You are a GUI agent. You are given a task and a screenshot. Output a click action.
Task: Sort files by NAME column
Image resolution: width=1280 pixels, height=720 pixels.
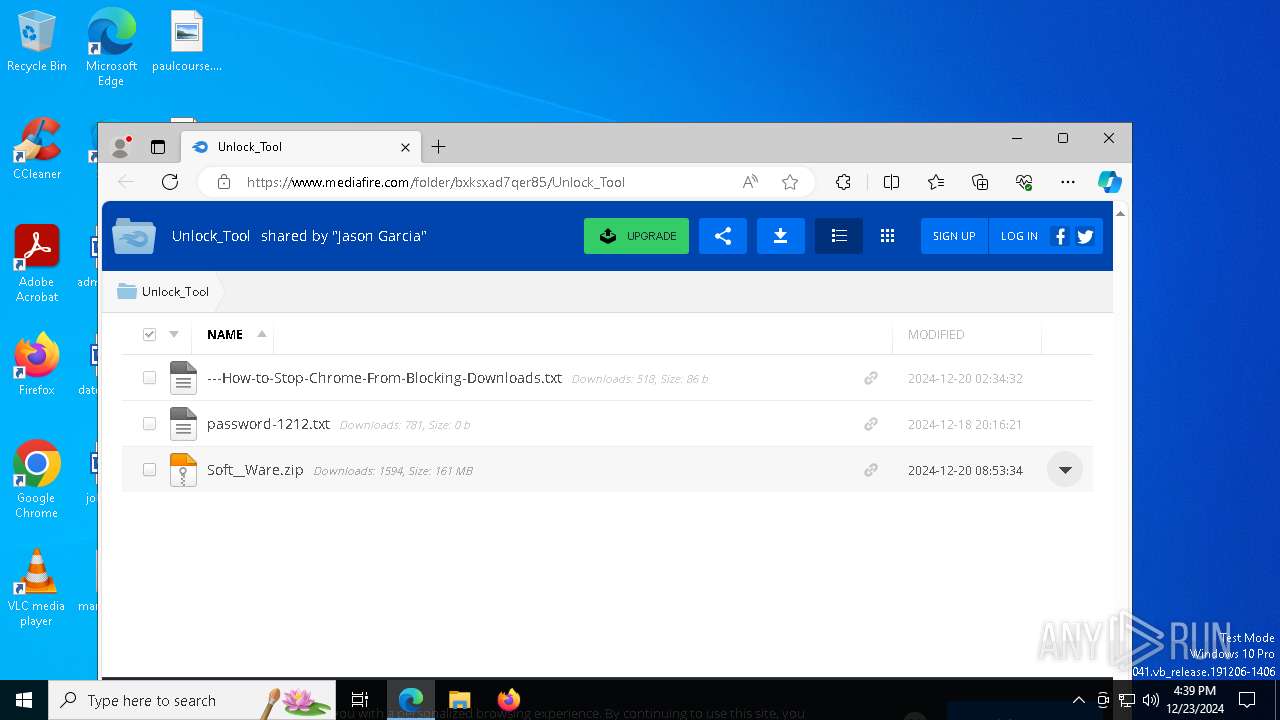click(x=225, y=335)
